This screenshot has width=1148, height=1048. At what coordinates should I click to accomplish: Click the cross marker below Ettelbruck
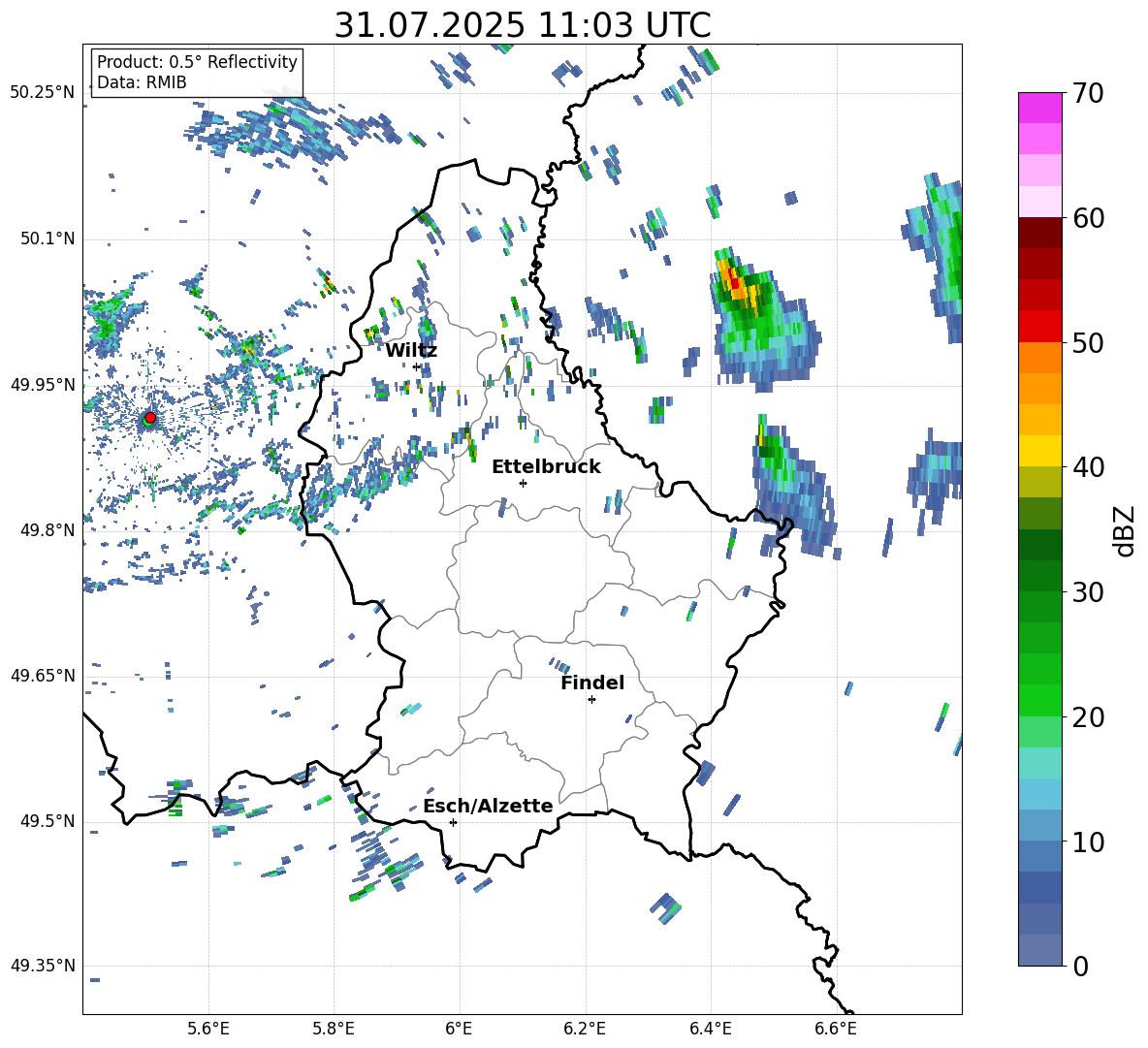coord(523,483)
